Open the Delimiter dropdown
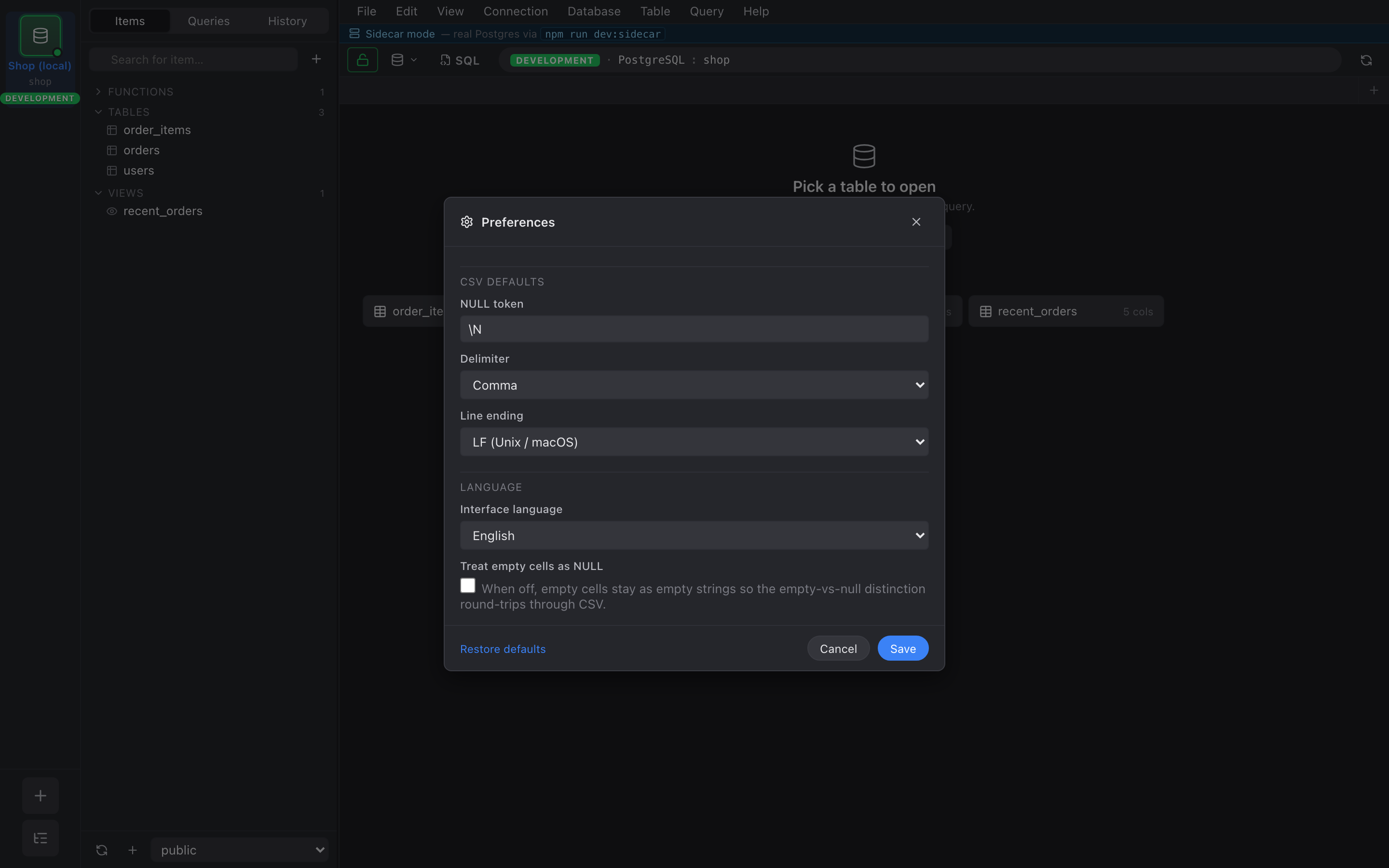Screen dimensions: 1389x868 (694, 385)
